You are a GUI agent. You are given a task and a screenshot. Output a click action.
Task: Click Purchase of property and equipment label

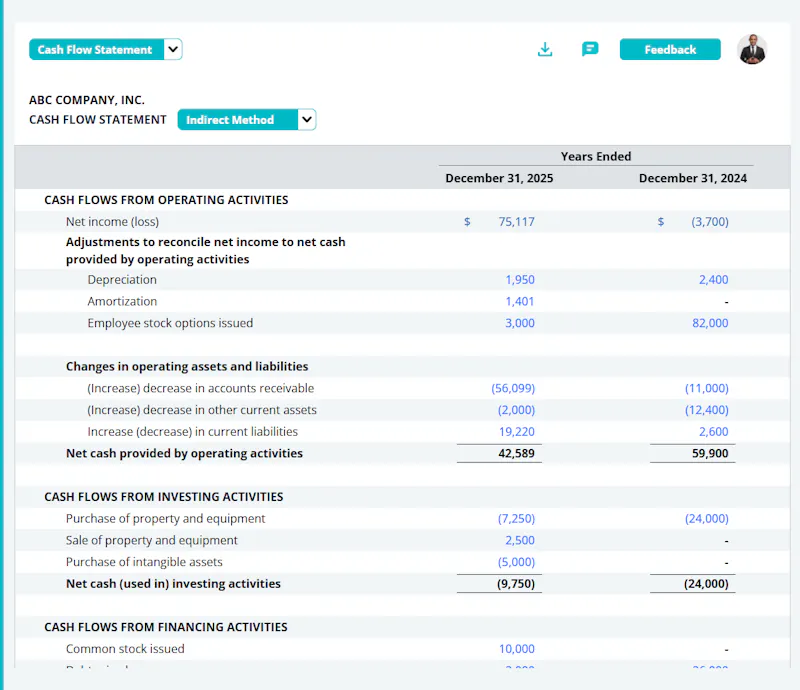165,519
